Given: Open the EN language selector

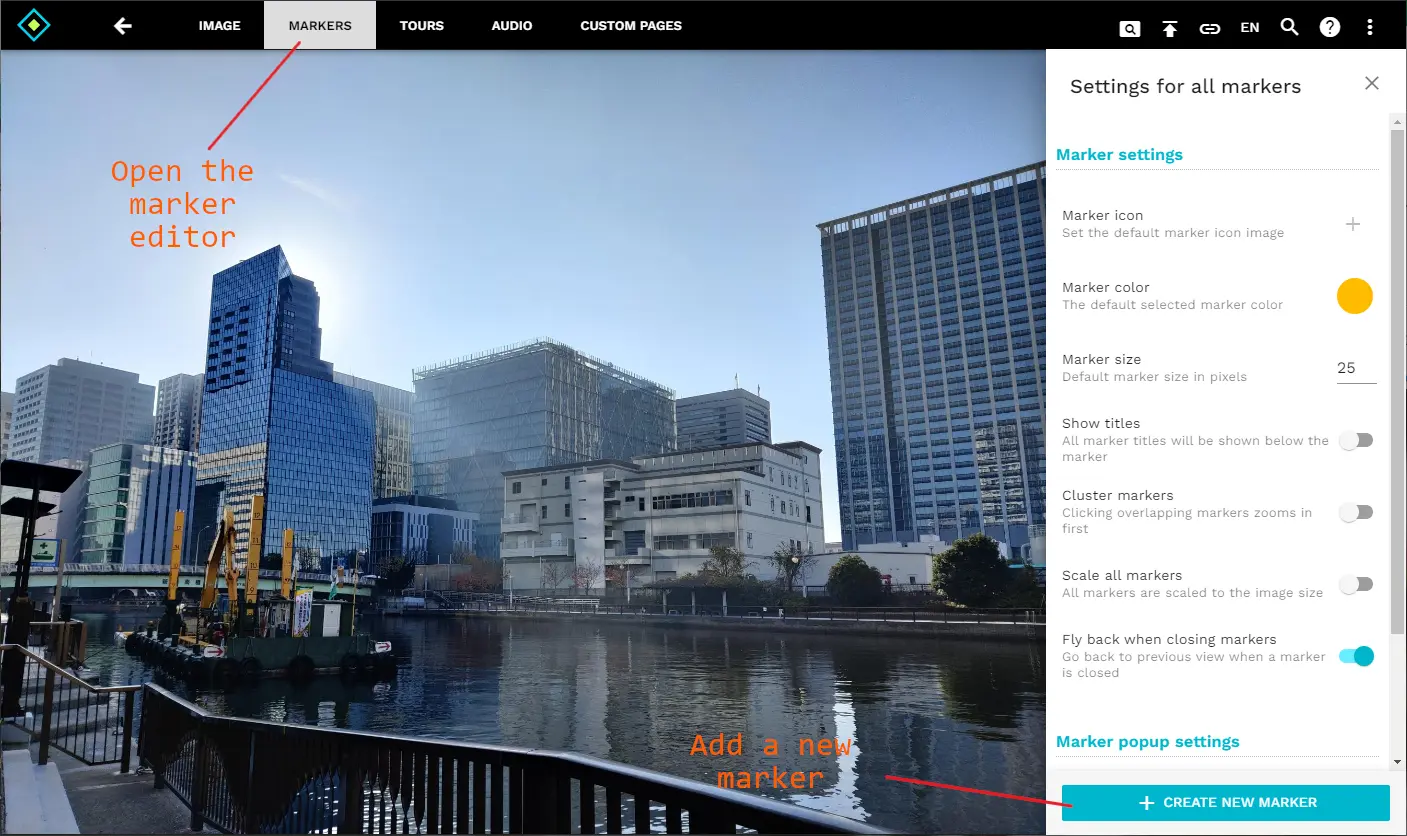Looking at the screenshot, I should click(x=1249, y=28).
